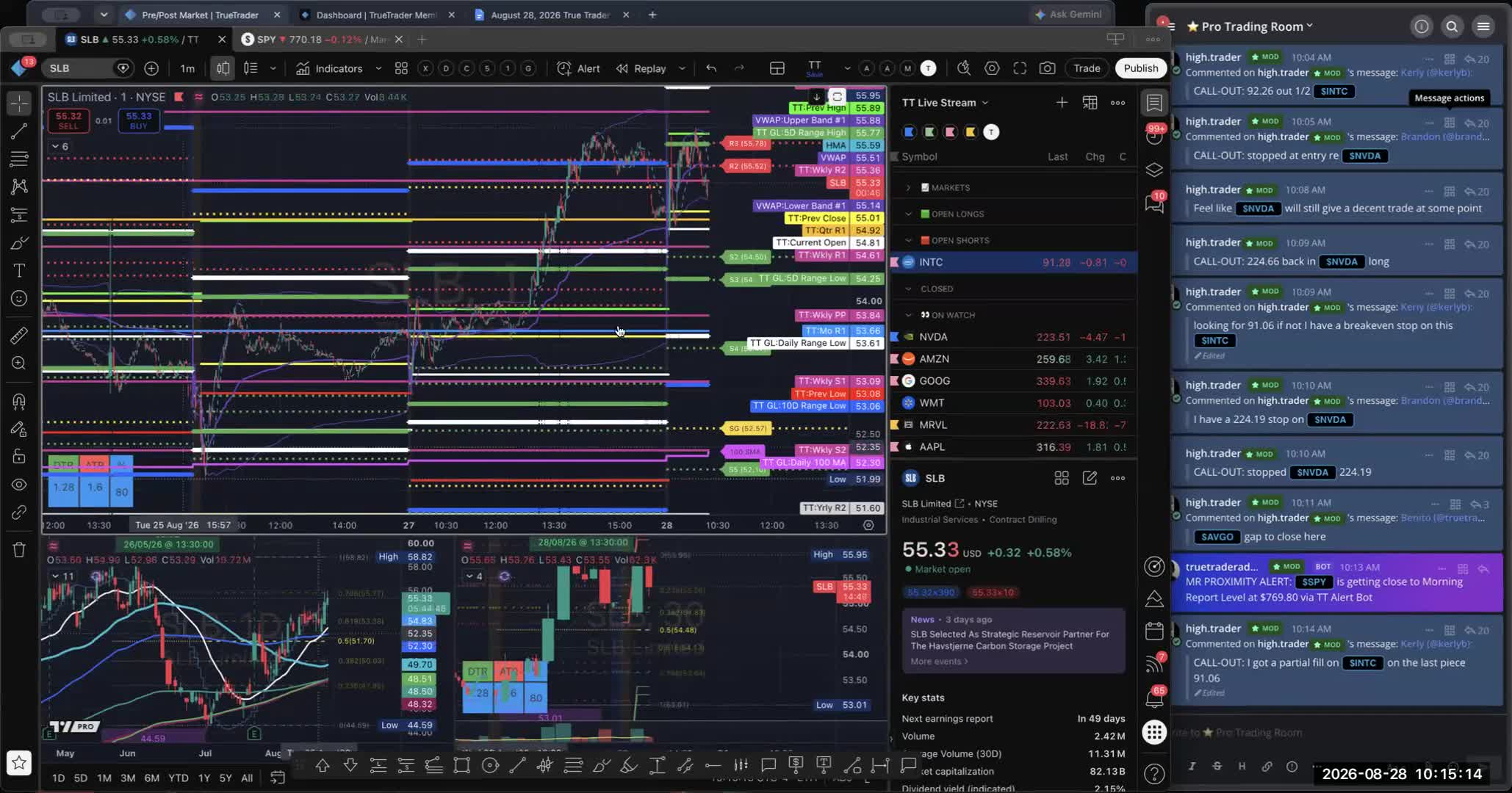Open the Dashboard TrueTrader browser tab
Image resolution: width=1512 pixels, height=793 pixels.
pos(376,15)
